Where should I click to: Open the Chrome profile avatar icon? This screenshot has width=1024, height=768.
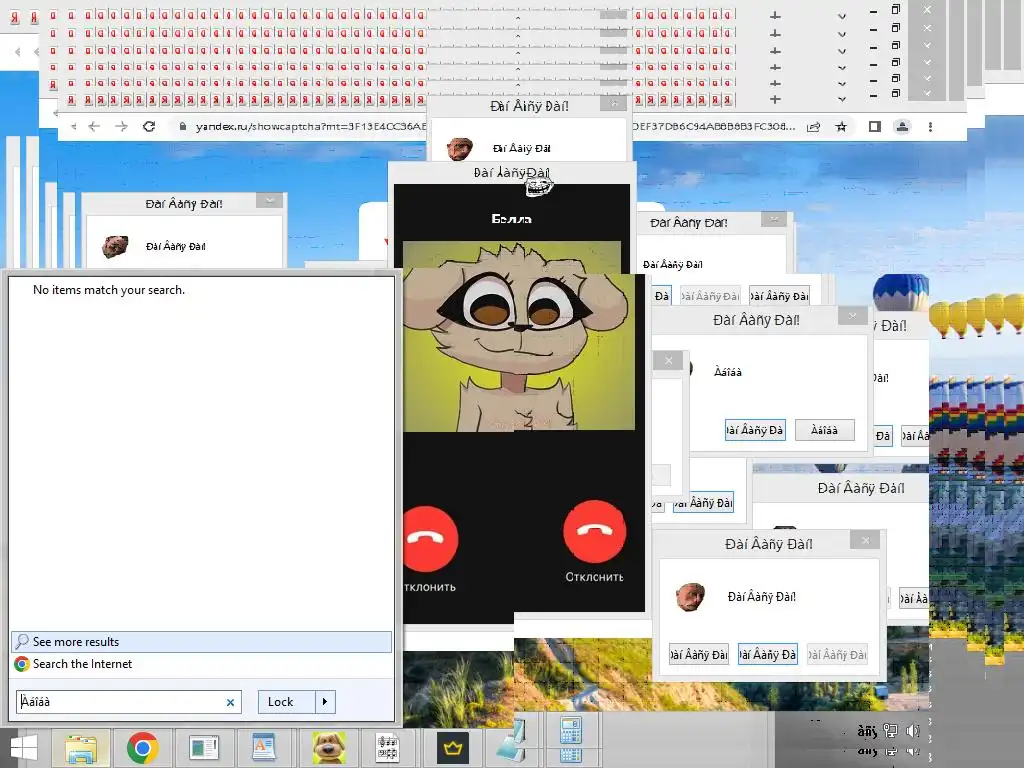[902, 127]
